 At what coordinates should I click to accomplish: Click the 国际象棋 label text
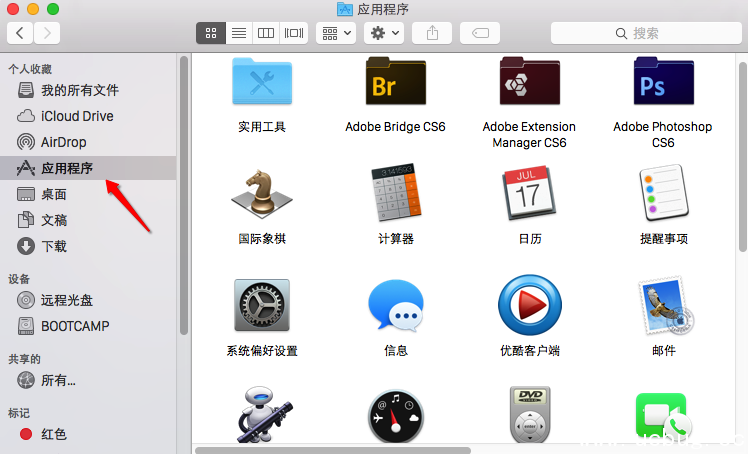(262, 238)
